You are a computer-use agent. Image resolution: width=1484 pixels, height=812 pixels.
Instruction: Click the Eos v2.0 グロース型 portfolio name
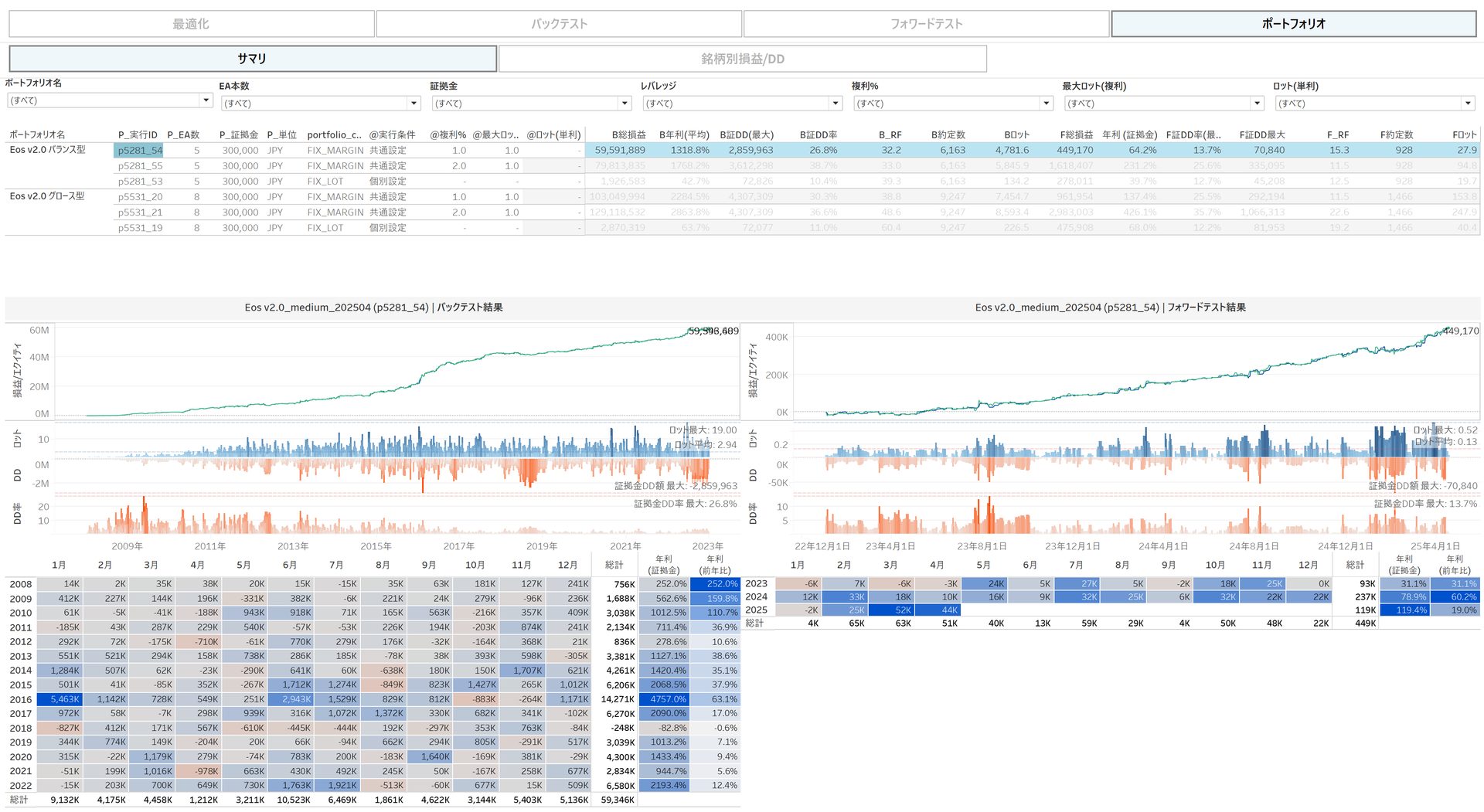click(x=47, y=196)
